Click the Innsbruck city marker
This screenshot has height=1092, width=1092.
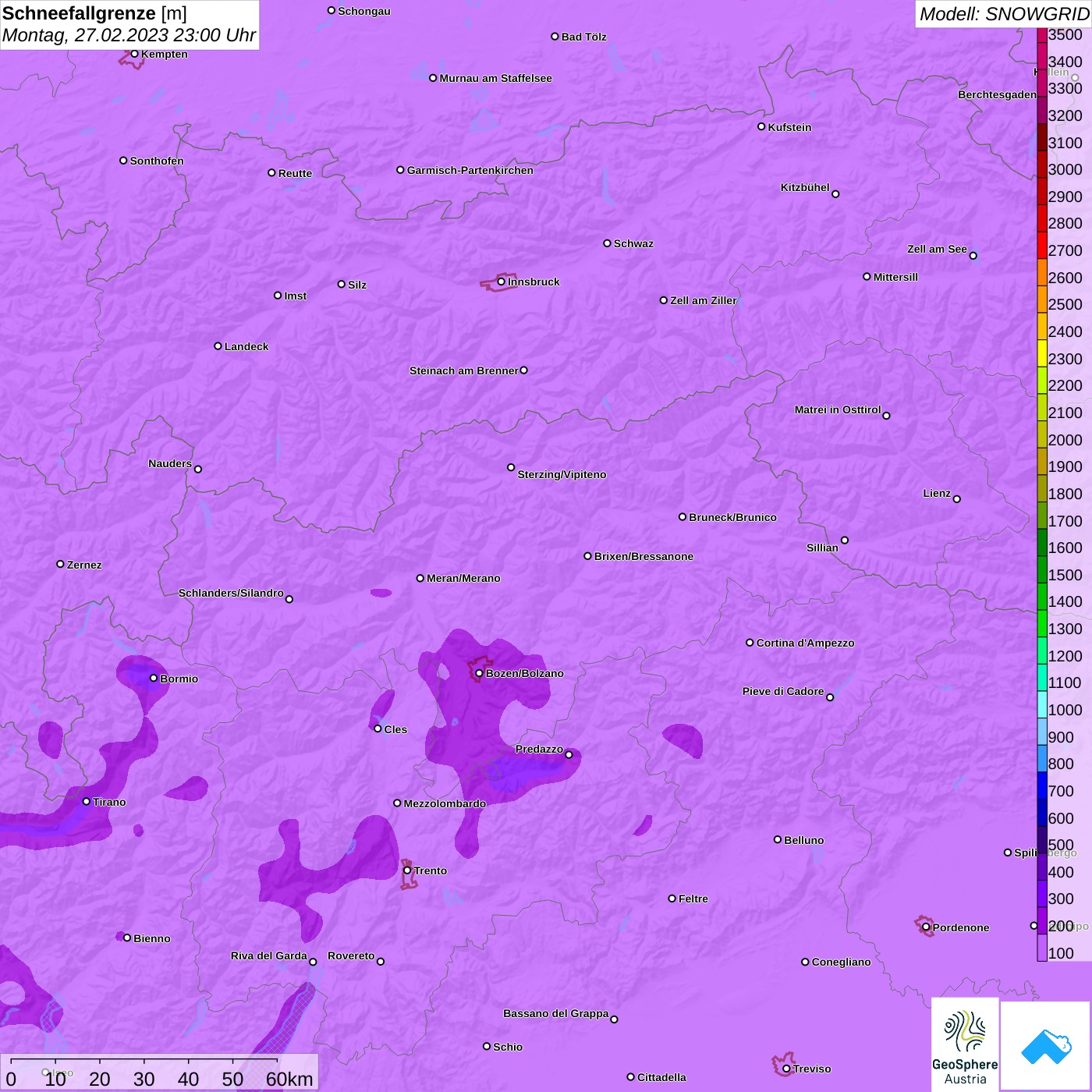[502, 282]
